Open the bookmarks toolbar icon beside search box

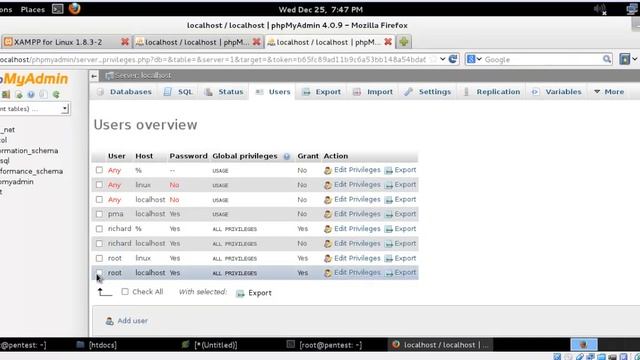[x=624, y=59]
